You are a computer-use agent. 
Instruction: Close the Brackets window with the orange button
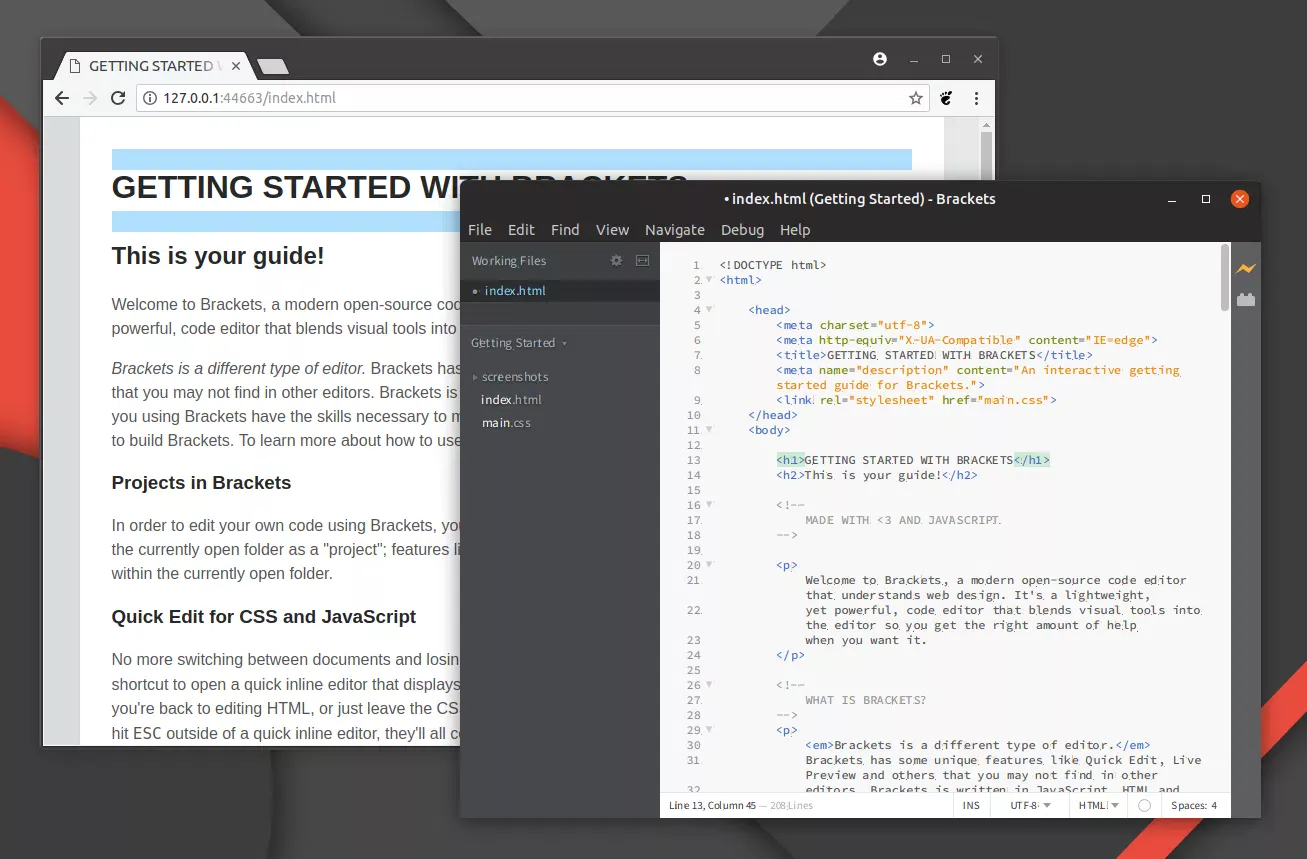[1240, 199]
